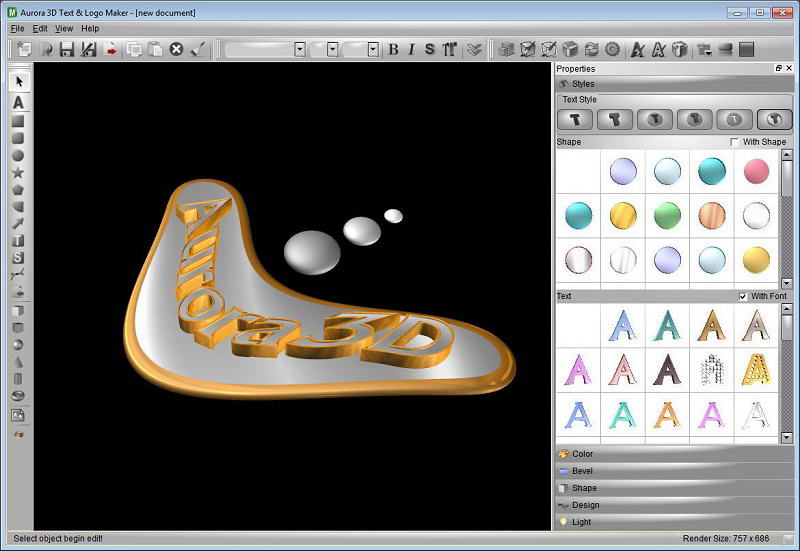Pick the pentagon shape tool
Image resolution: width=800 pixels, height=551 pixels.
(x=18, y=189)
